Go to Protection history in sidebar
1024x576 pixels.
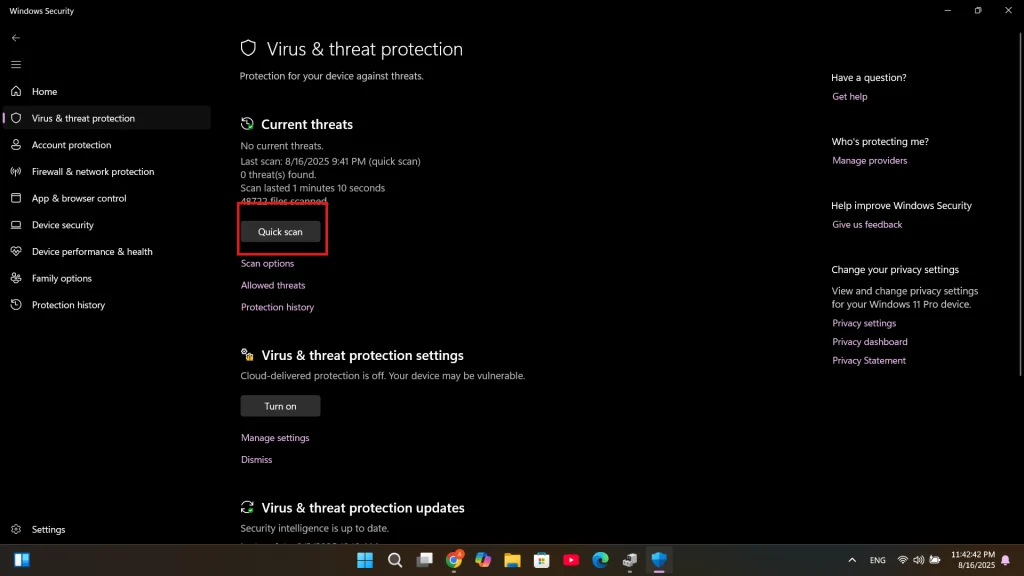click(68, 305)
